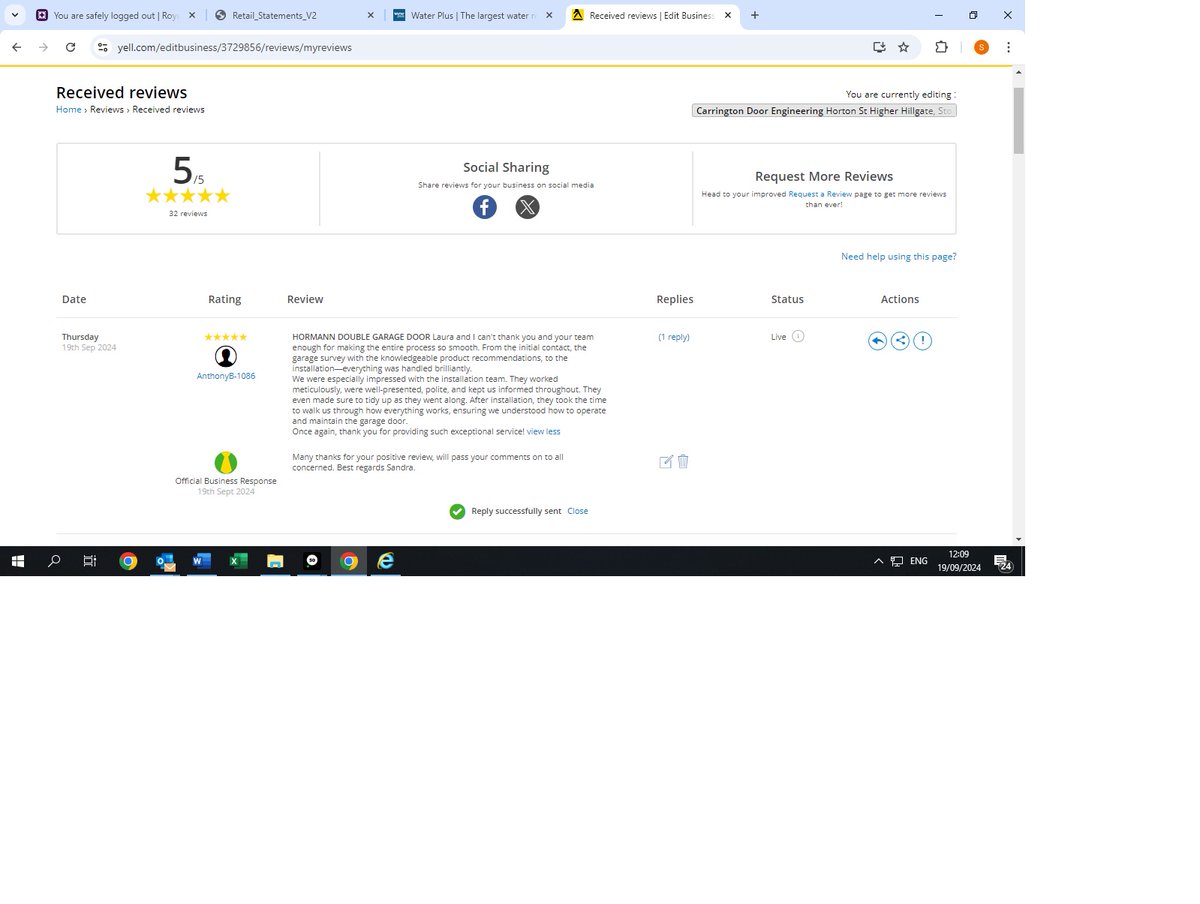Screen dimensions: 1200x904
Task: Open Excel from the taskbar
Action: click(x=238, y=561)
